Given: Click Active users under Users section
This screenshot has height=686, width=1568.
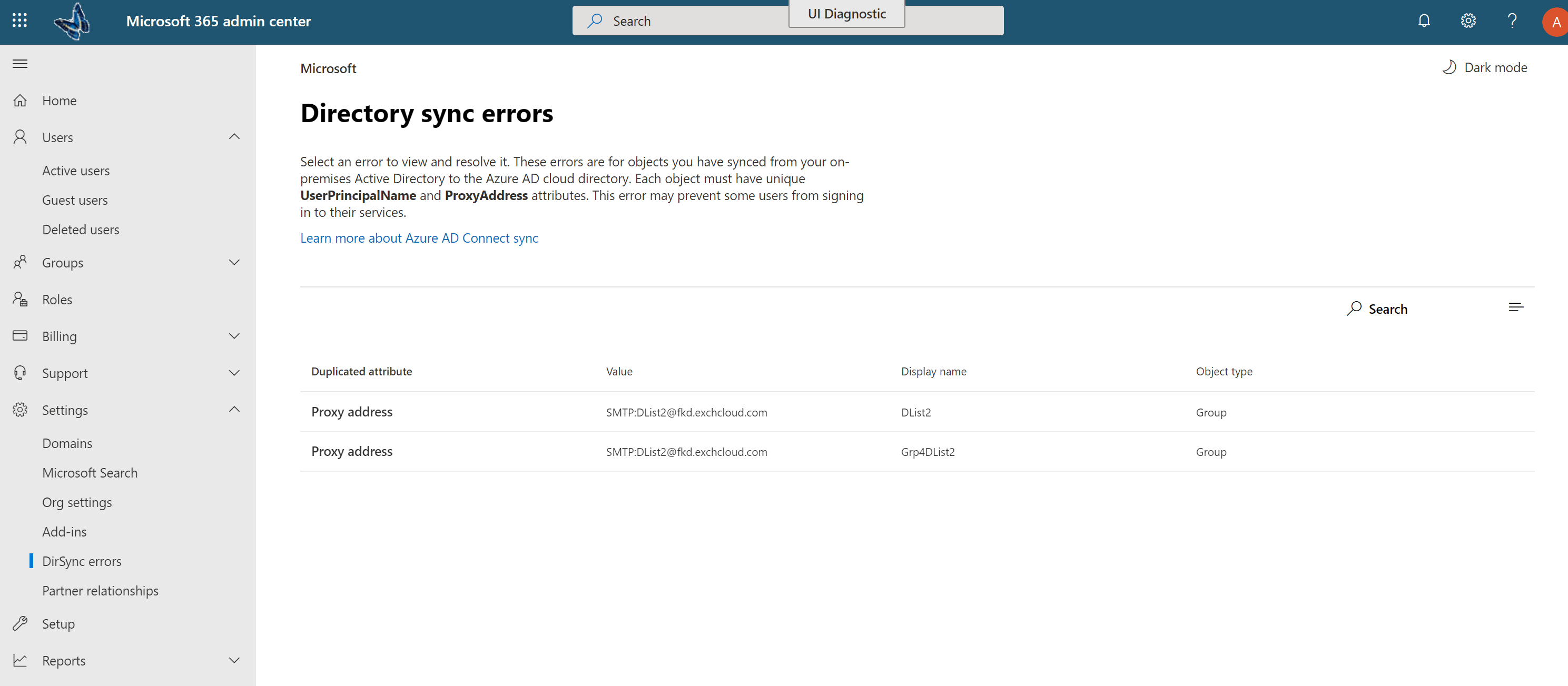Looking at the screenshot, I should [76, 170].
